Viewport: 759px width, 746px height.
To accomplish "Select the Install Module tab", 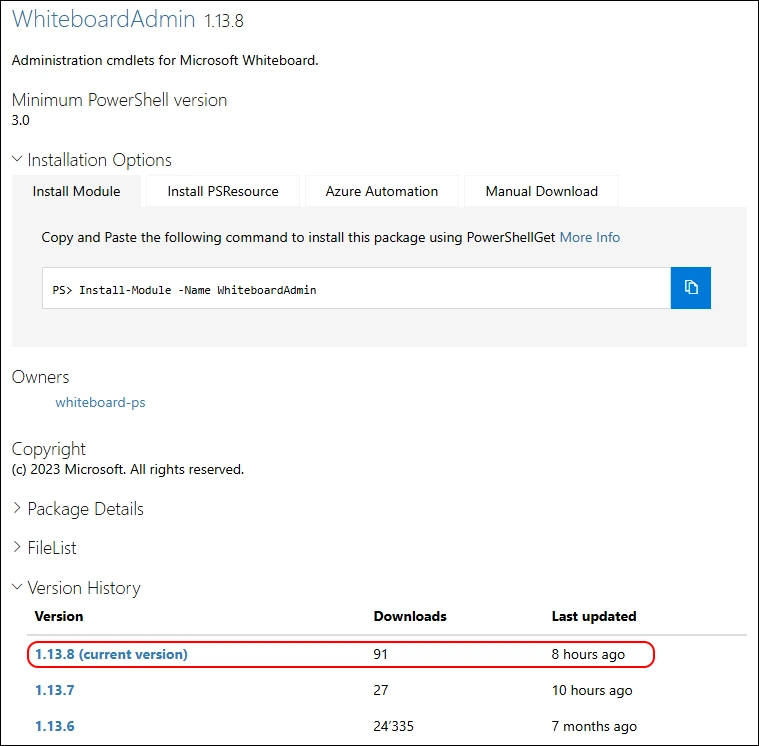I will click(x=76, y=191).
